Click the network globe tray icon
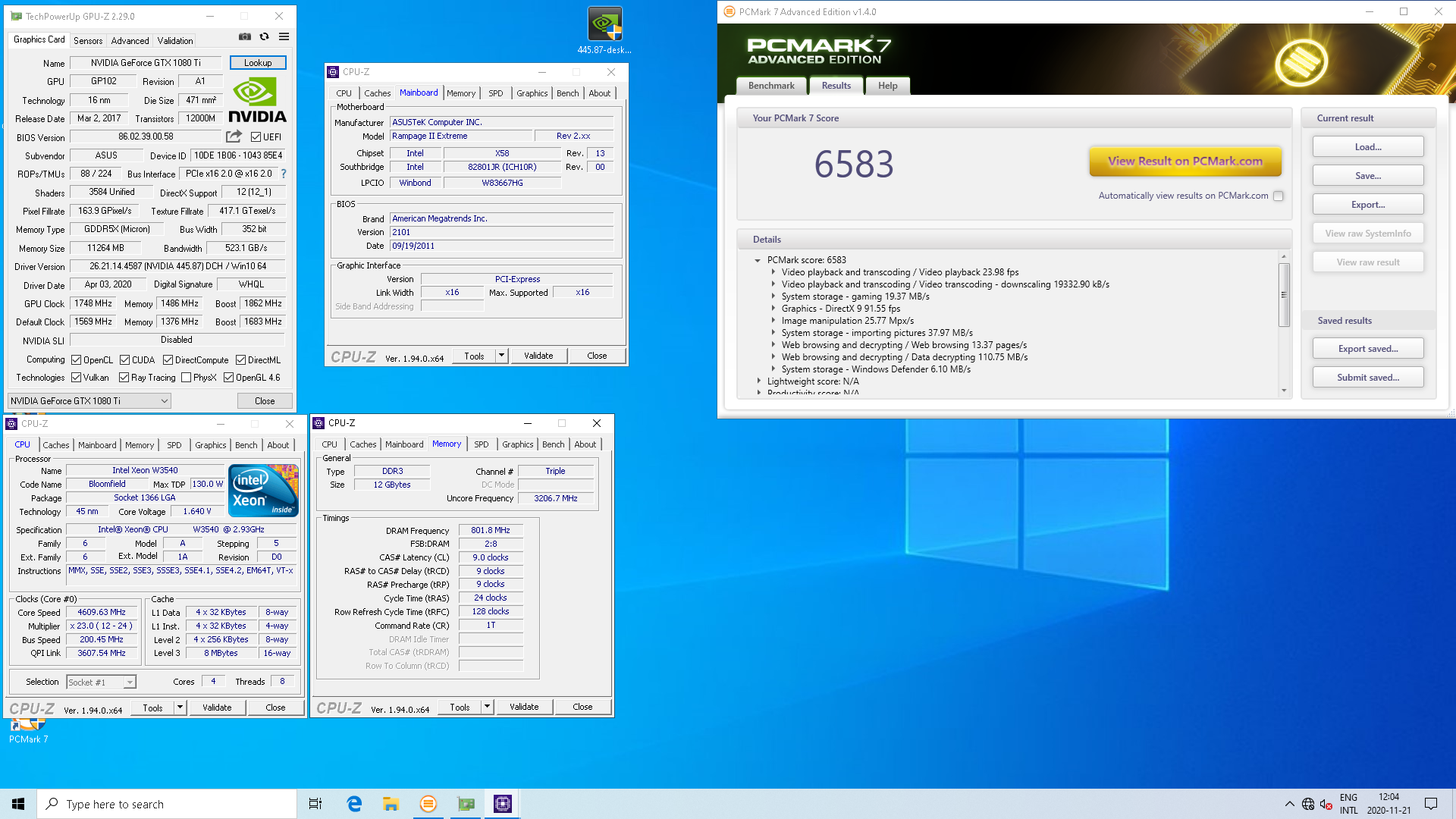The width and height of the screenshot is (1456, 819). [1308, 804]
